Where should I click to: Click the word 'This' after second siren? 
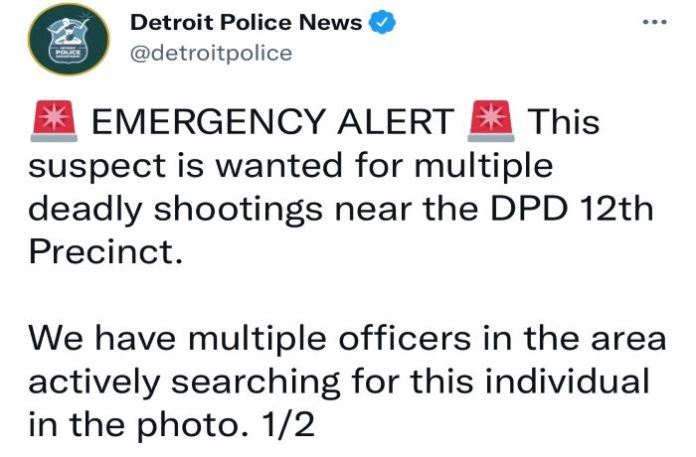point(564,122)
